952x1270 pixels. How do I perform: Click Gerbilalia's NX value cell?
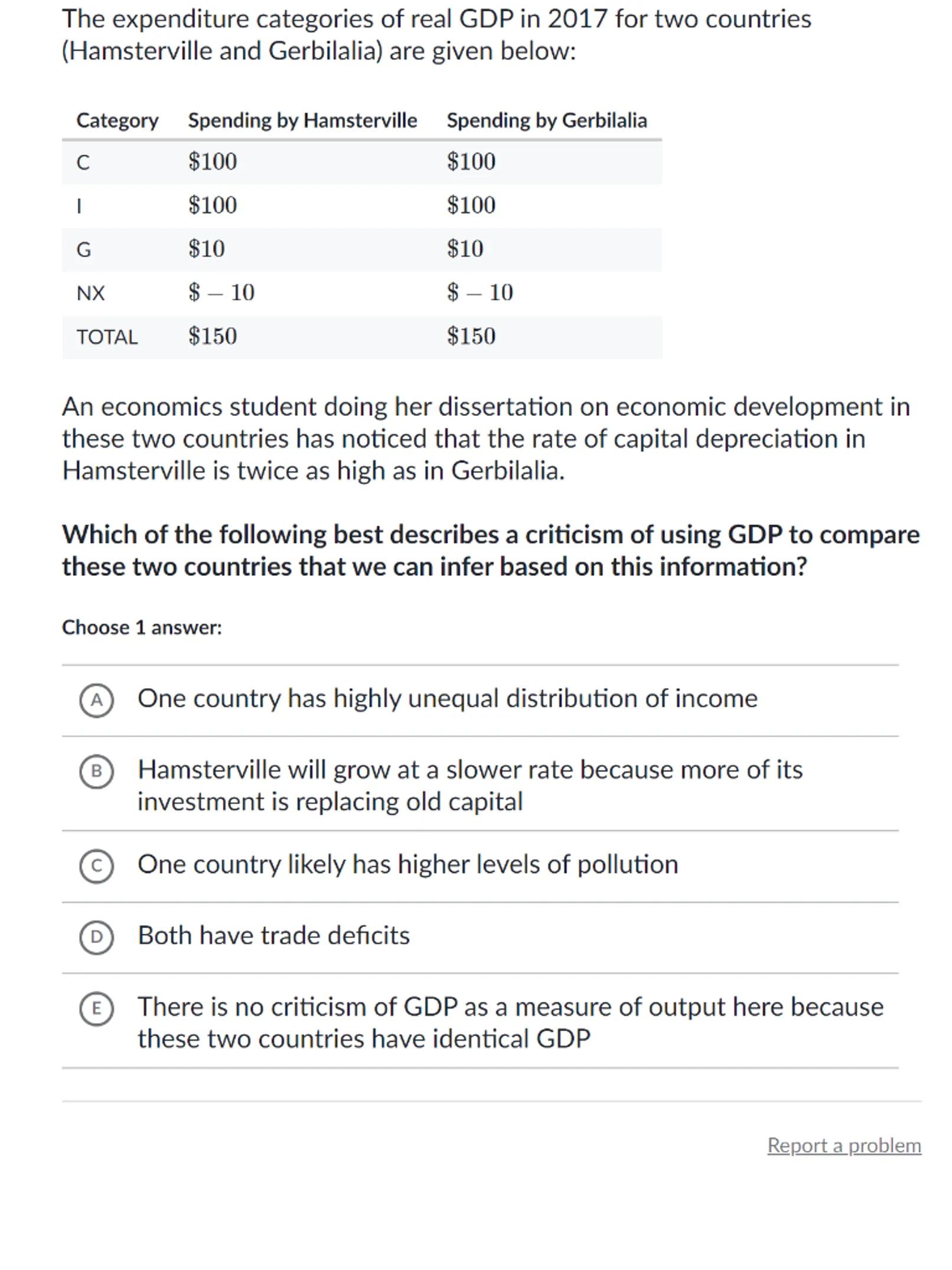[x=480, y=292]
